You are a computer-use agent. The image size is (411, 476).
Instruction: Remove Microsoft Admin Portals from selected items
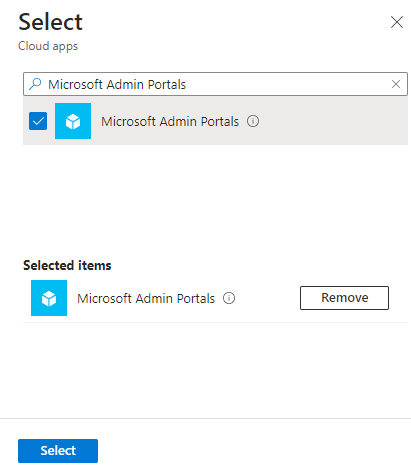(x=344, y=298)
